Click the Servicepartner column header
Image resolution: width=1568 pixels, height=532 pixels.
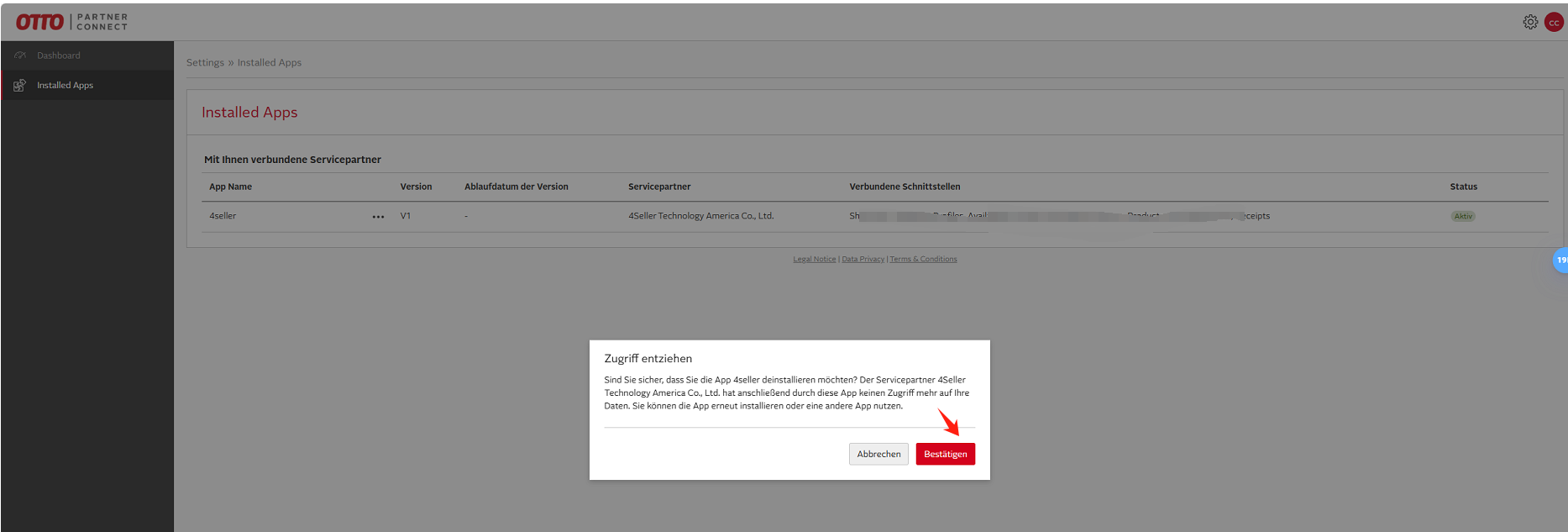(x=659, y=187)
